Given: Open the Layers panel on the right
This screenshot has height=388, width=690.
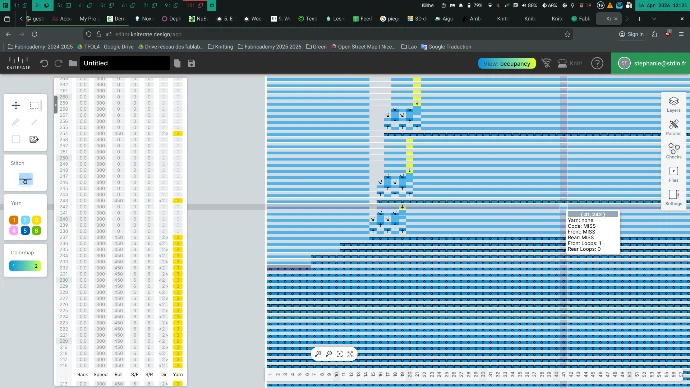Looking at the screenshot, I should (x=673, y=104).
